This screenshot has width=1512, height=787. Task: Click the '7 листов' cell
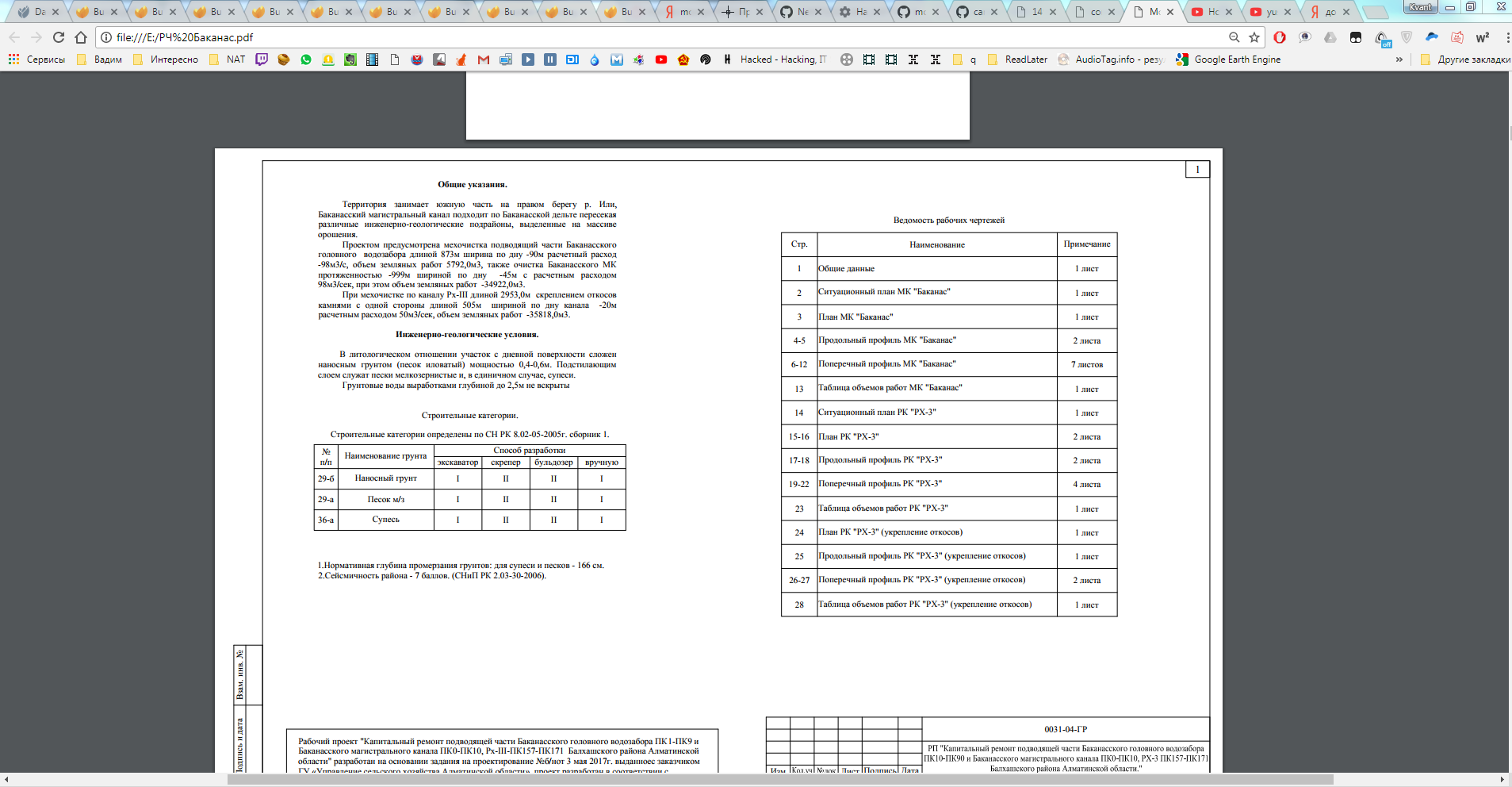click(1087, 364)
